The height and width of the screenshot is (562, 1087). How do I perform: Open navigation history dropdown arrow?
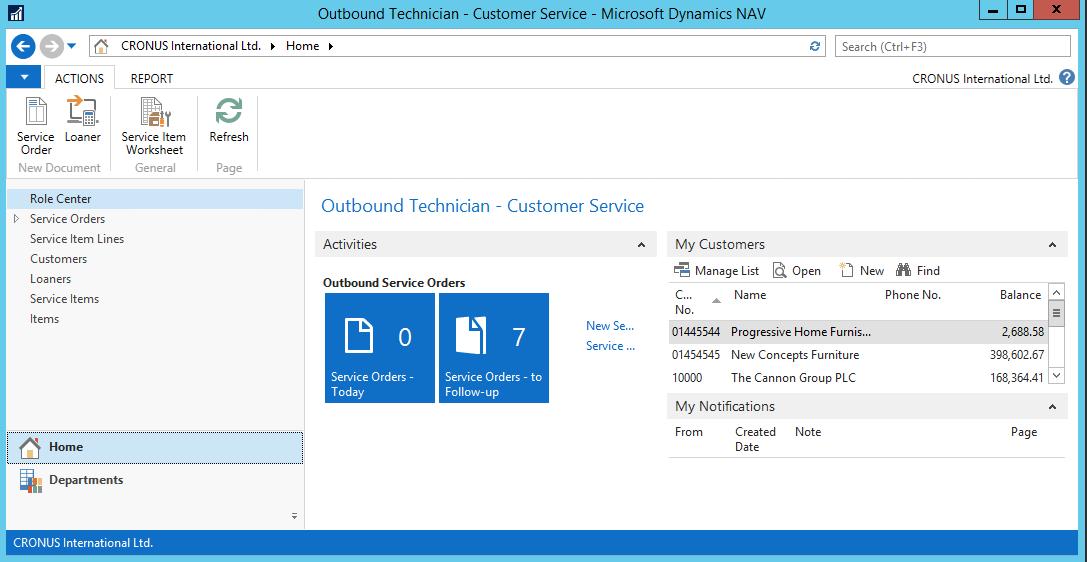(x=71, y=46)
